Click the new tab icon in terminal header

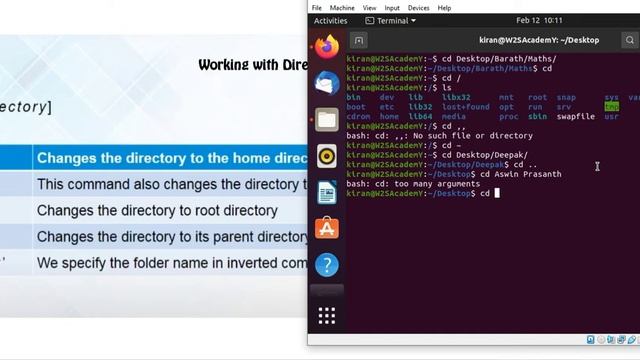[359, 40]
